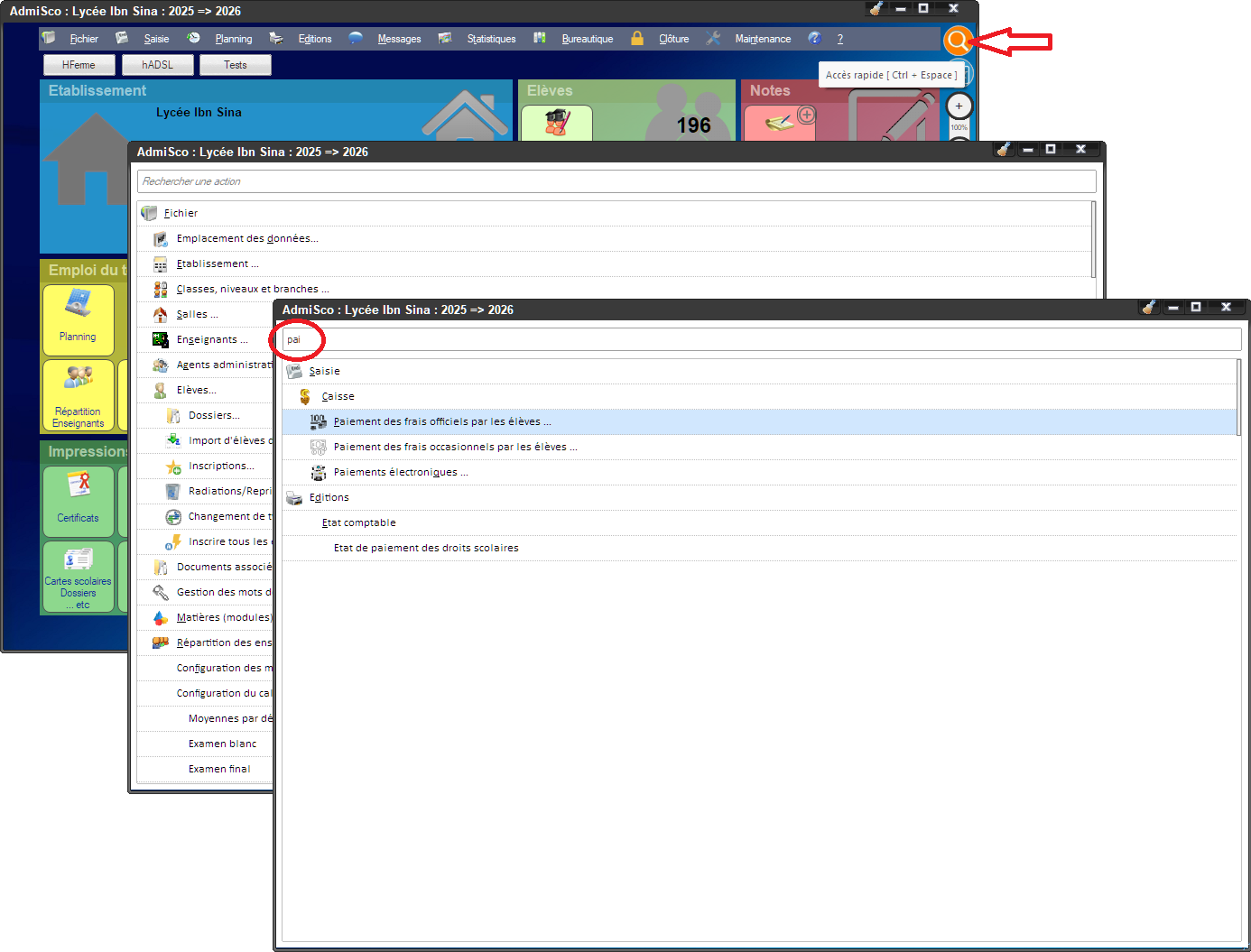Image resolution: width=1251 pixels, height=952 pixels.
Task: Open the Maintenance menu
Action: coord(762,39)
